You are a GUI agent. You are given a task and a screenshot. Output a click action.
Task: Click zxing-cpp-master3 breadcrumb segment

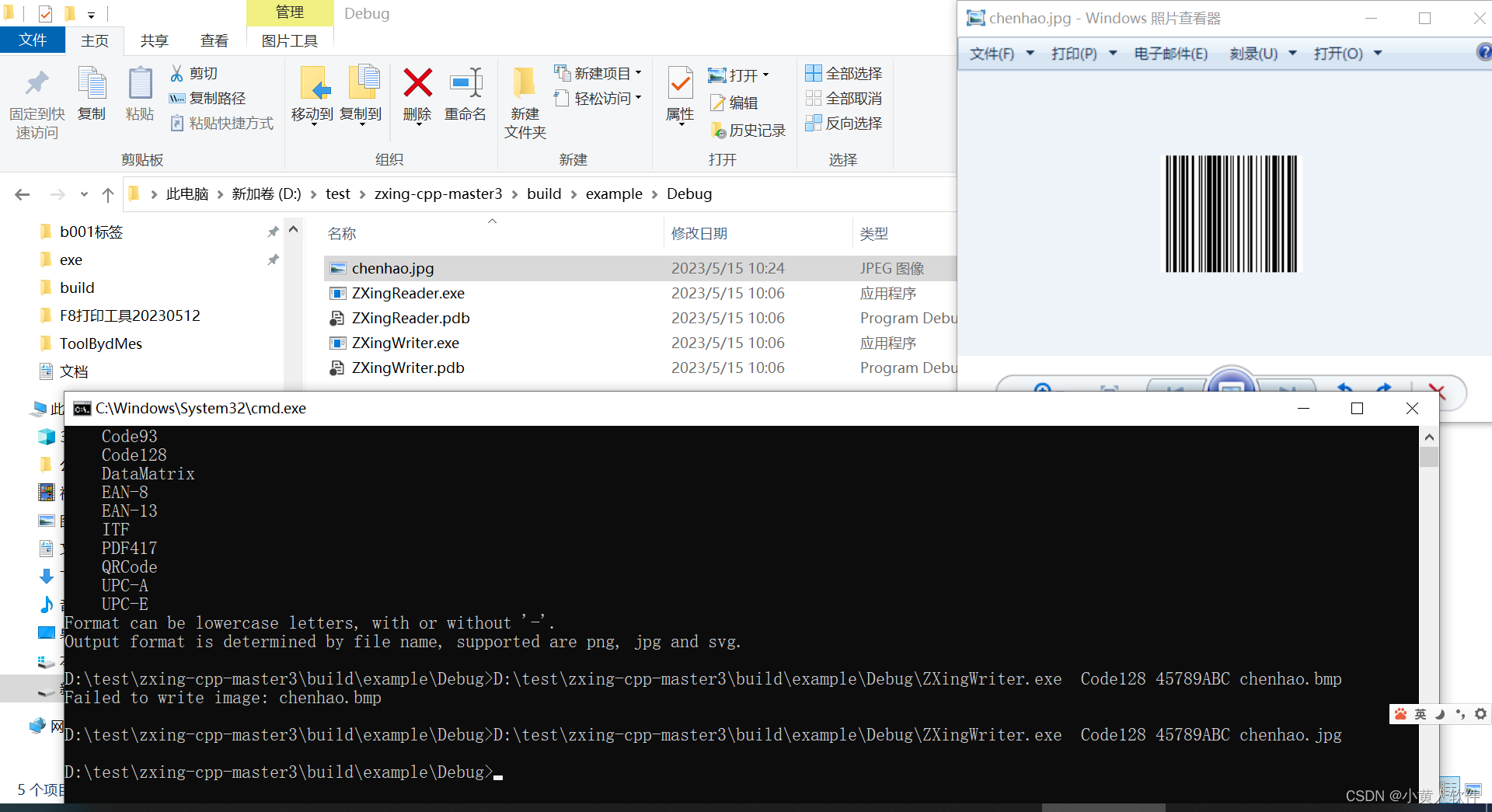coord(438,194)
